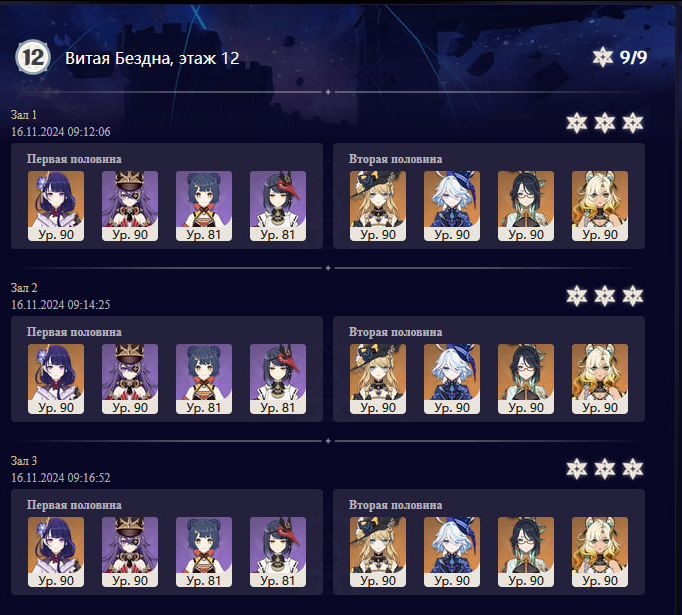Select Raiden Shogun portrait in Зал 1

[56, 206]
